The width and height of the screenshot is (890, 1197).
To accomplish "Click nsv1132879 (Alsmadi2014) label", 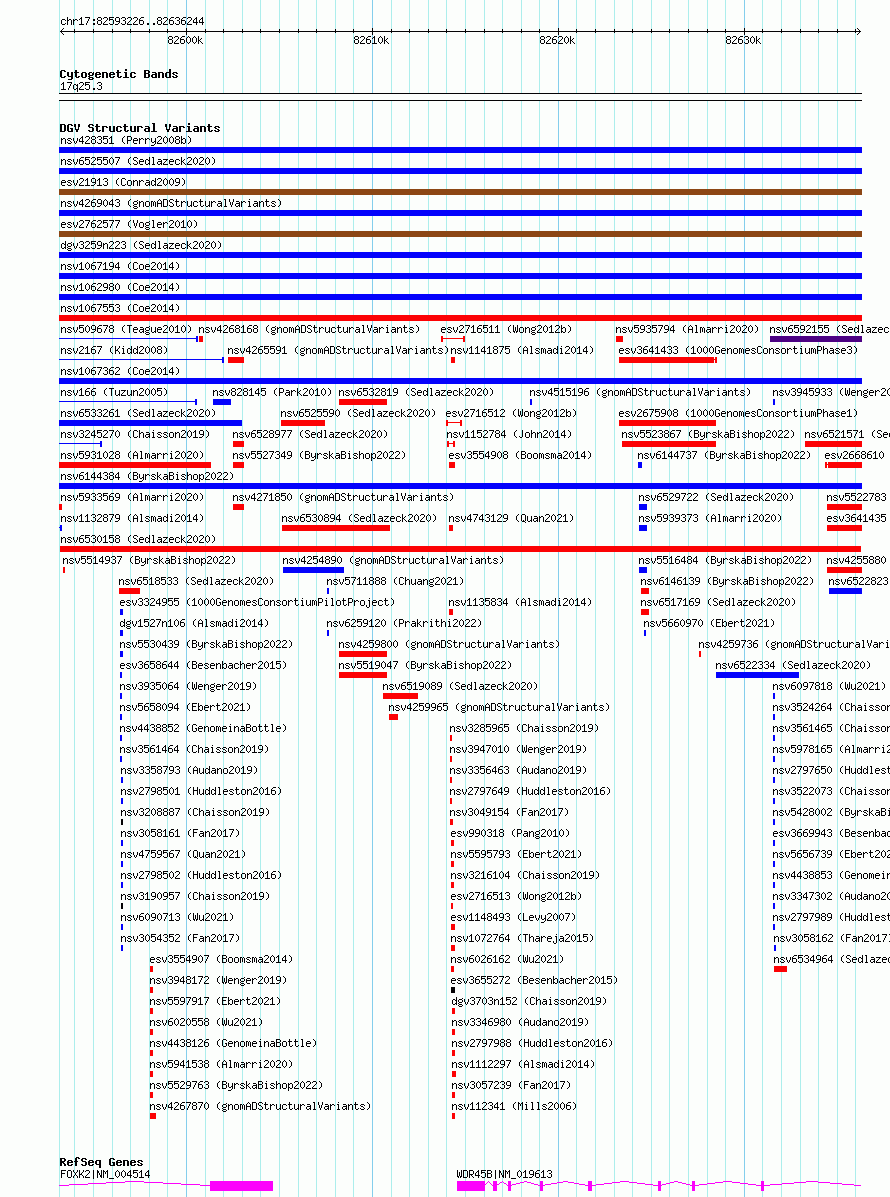I will (132, 518).
